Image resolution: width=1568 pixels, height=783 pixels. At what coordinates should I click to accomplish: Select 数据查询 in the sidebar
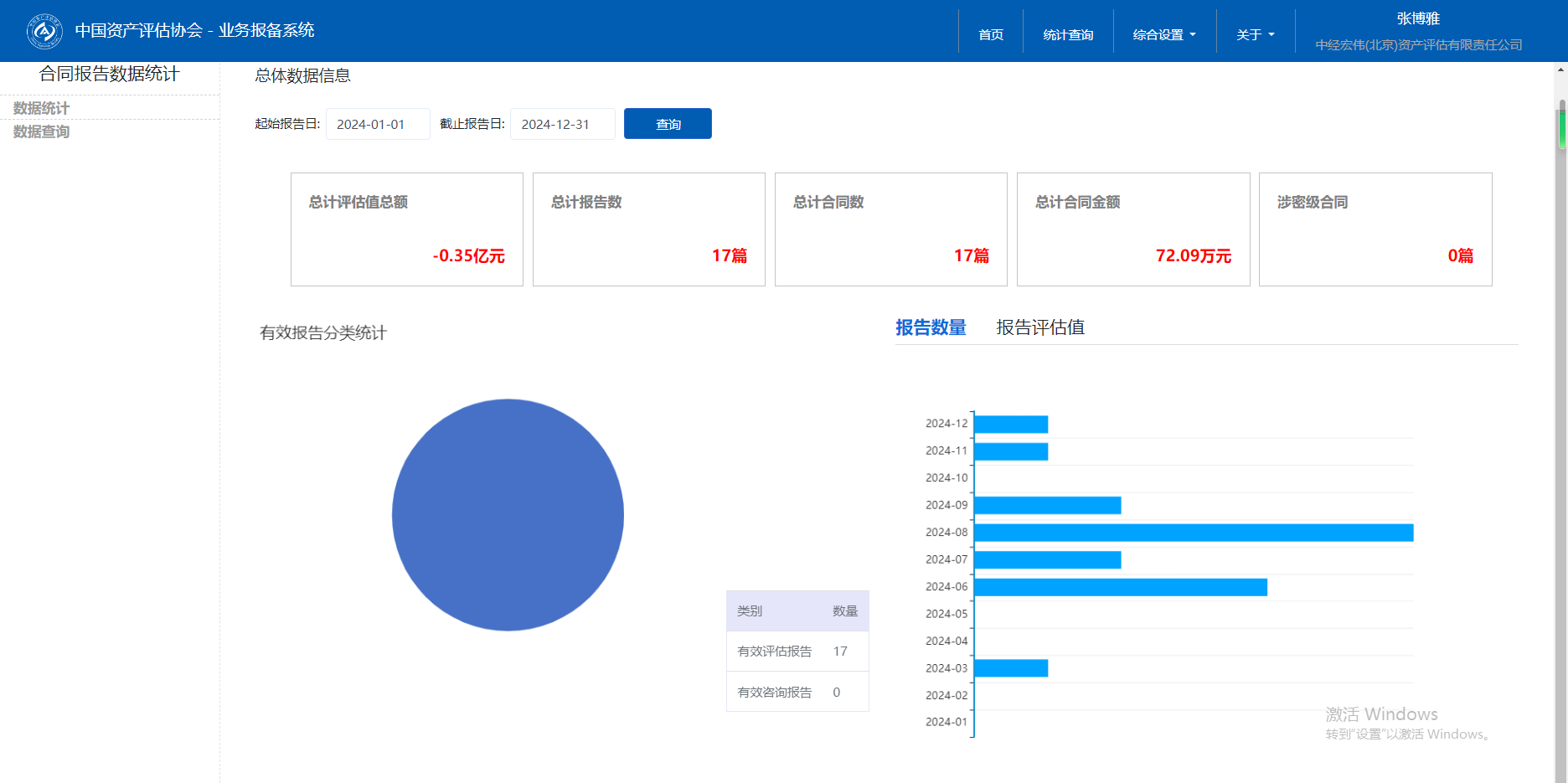point(42,131)
